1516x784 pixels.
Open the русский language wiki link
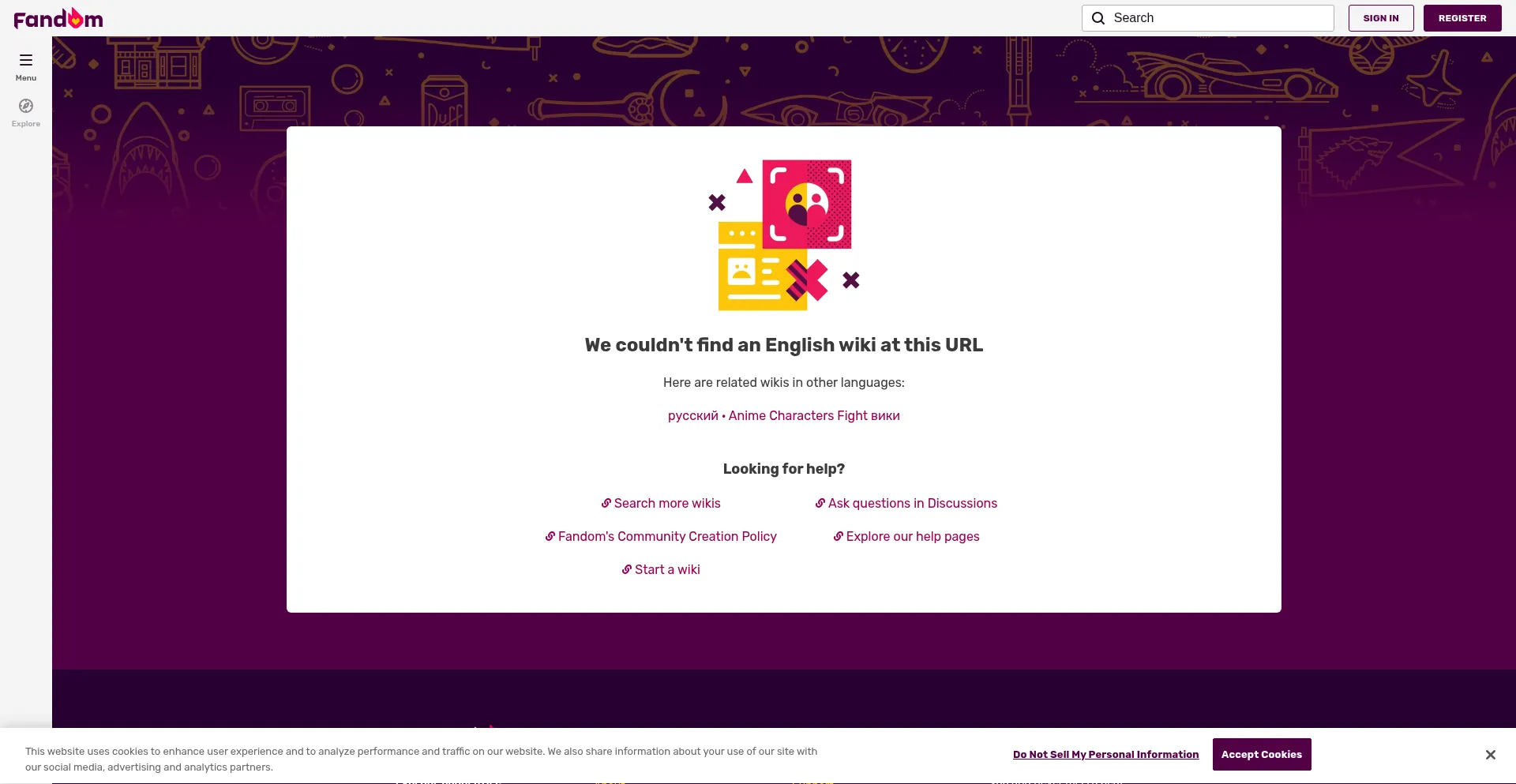[693, 415]
